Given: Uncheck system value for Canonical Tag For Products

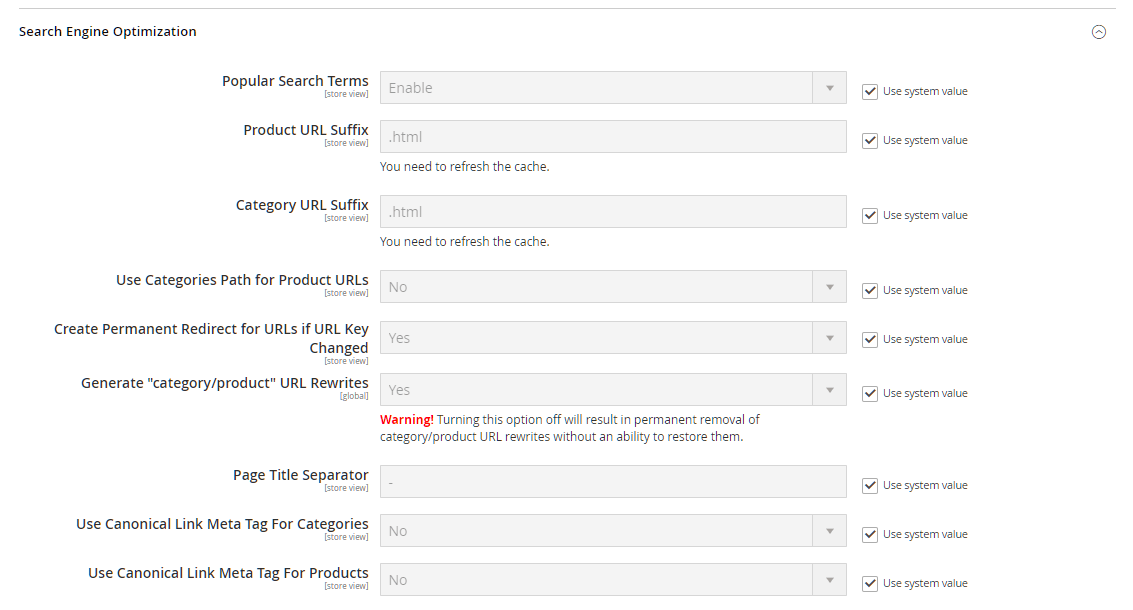Looking at the screenshot, I should [869, 583].
